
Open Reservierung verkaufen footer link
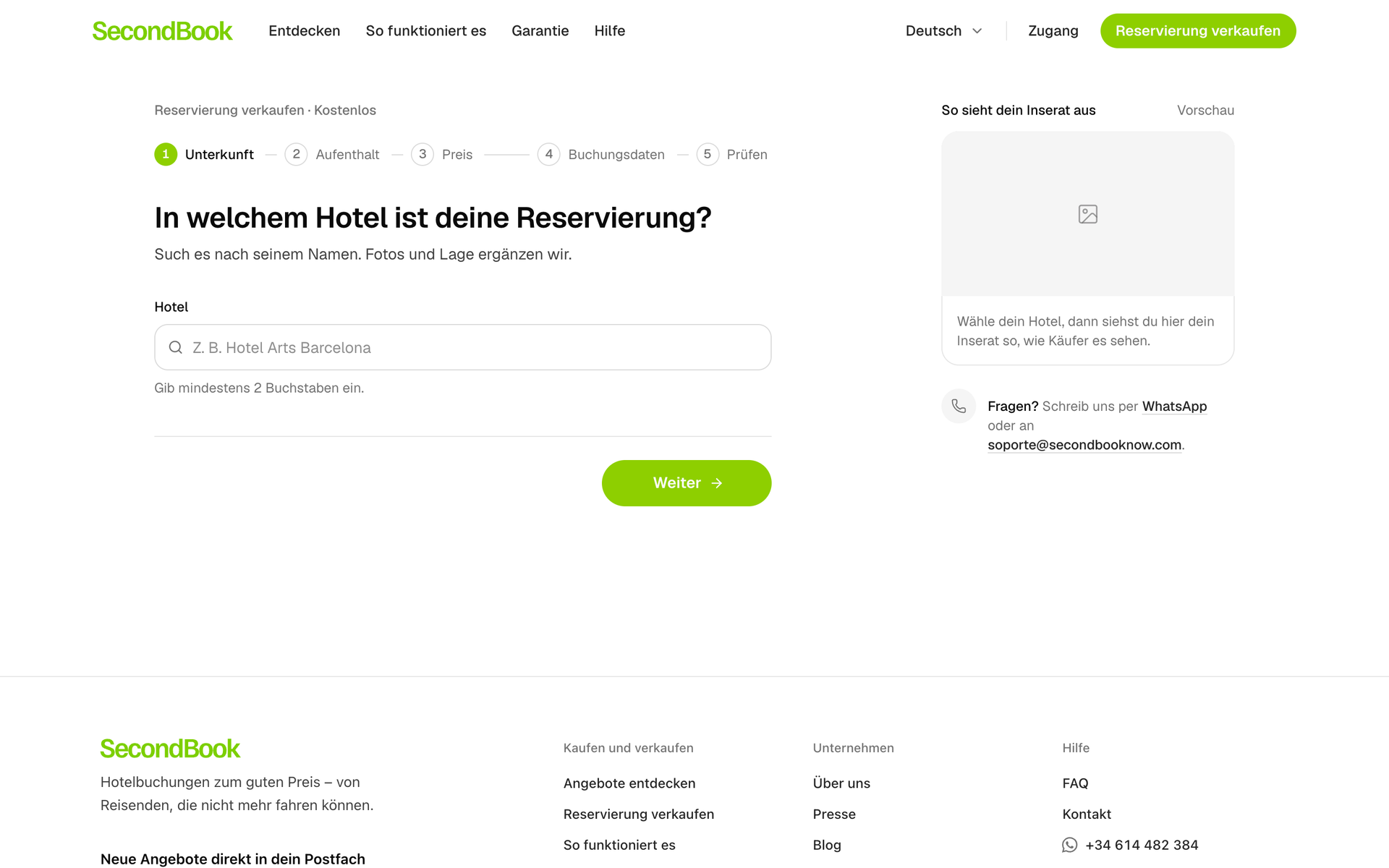click(639, 814)
